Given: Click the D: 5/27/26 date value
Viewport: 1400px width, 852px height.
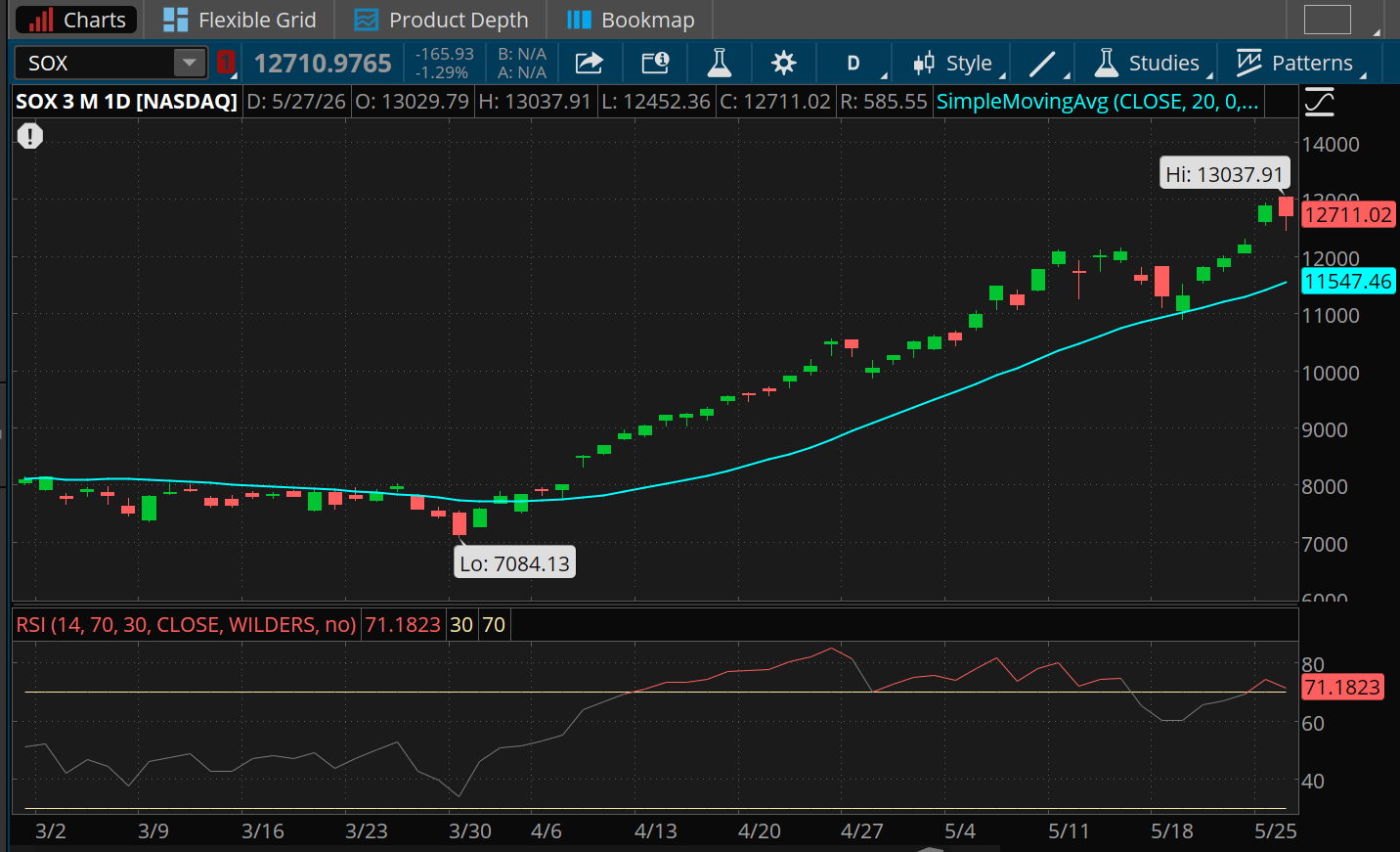Looking at the screenshot, I should pyautogui.click(x=296, y=102).
